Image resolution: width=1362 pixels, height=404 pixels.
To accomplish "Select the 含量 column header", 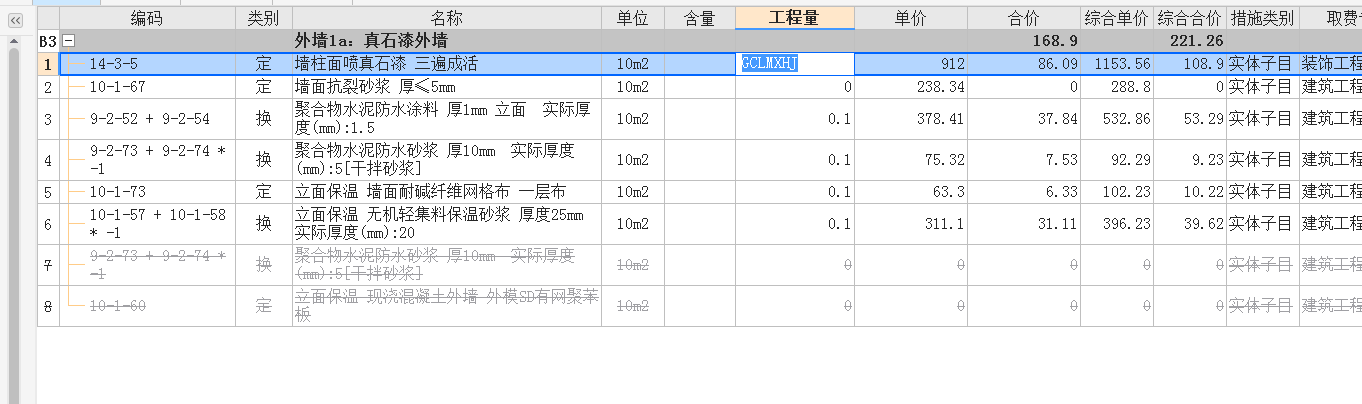I will click(x=699, y=18).
